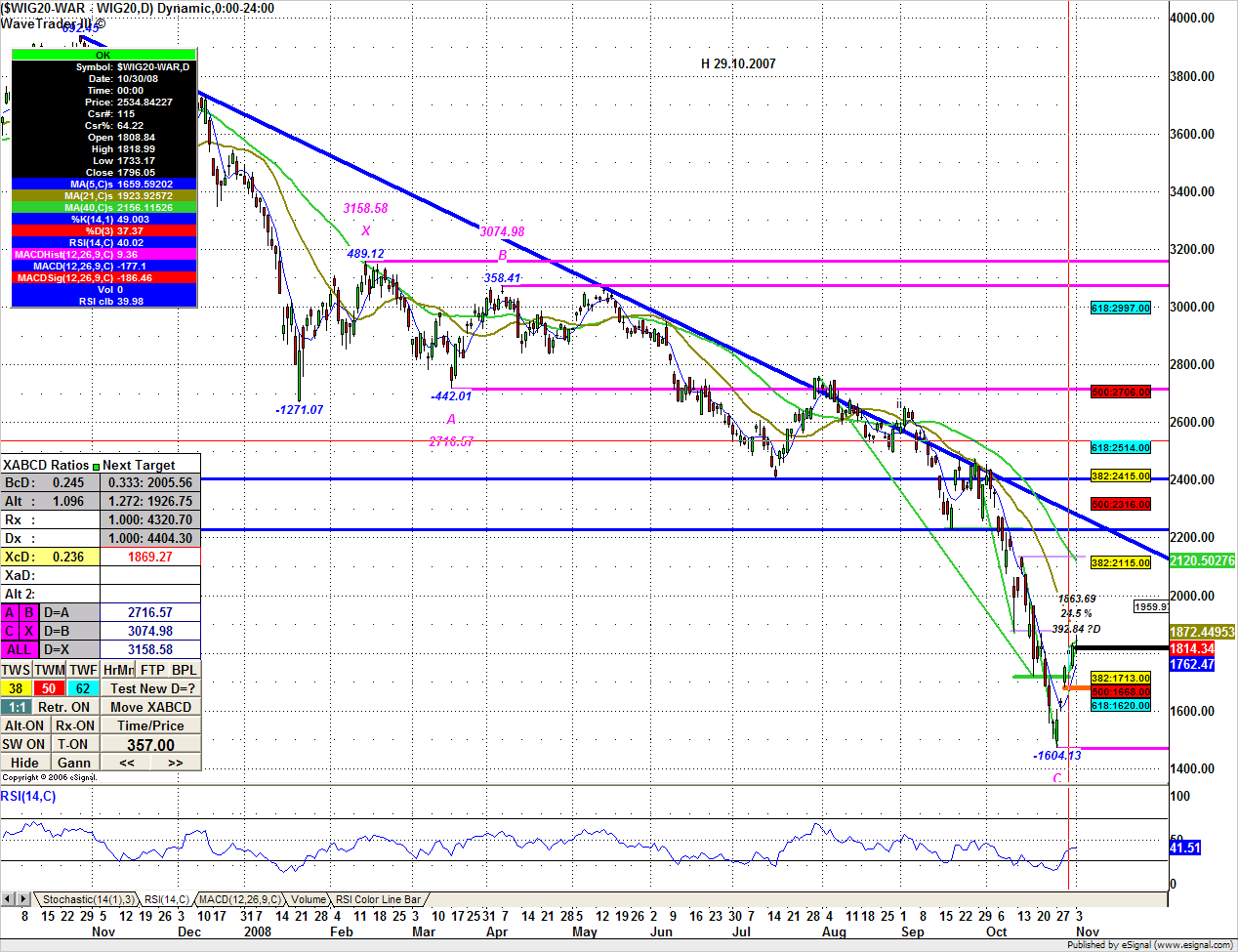Click the magenta ALL button
Viewport: 1238px width, 952px height.
[x=20, y=649]
